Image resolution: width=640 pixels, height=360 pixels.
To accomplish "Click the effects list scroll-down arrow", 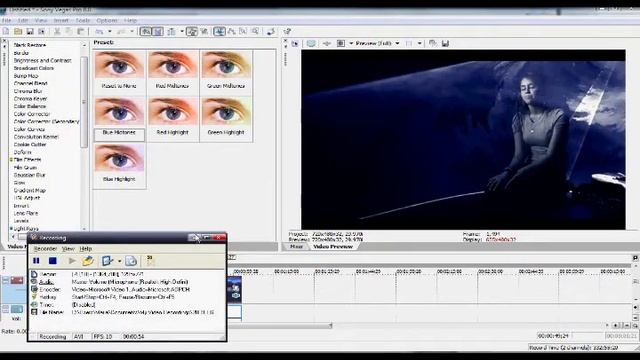I will point(84,229).
